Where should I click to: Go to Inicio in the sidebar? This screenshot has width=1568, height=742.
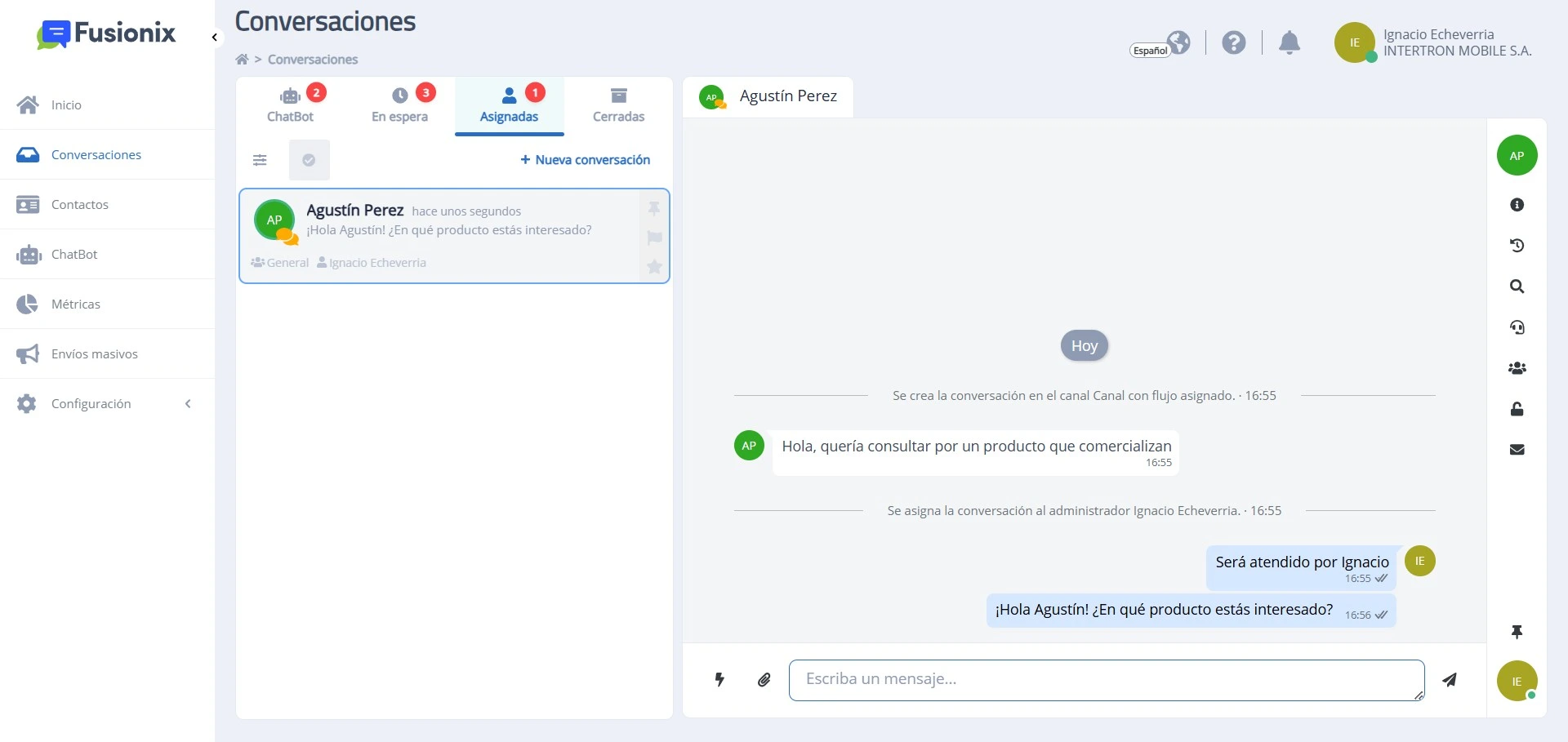click(x=107, y=104)
